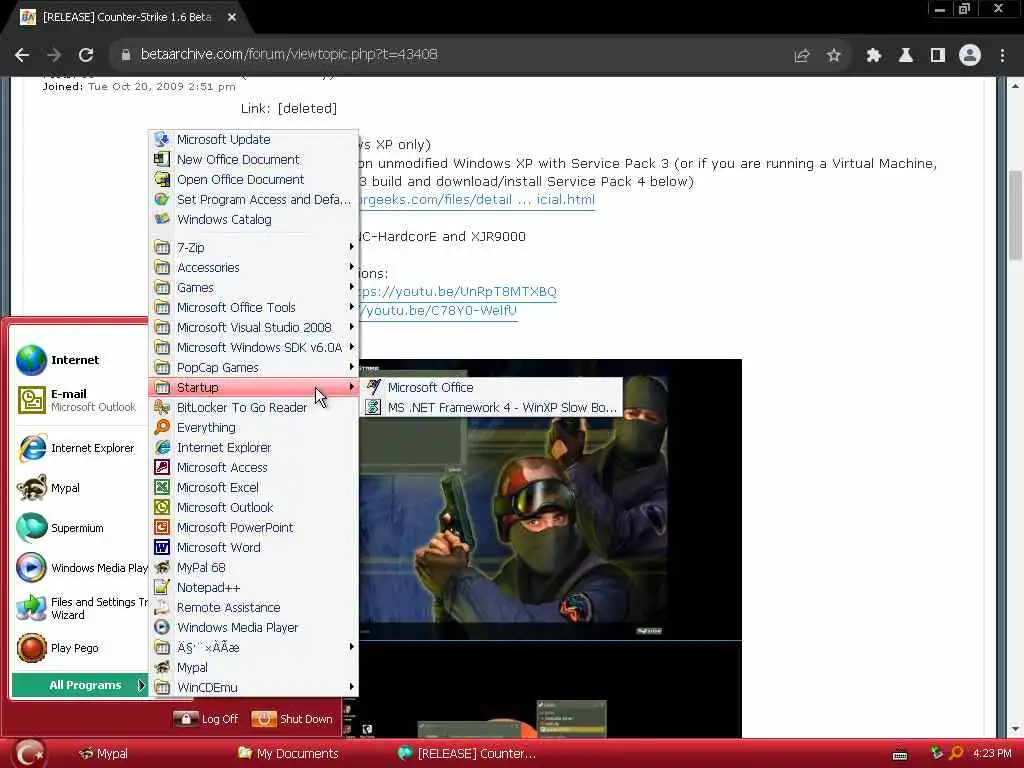Click the Remote Assistance icon
The height and width of the screenshot is (768, 1024).
coord(162,607)
